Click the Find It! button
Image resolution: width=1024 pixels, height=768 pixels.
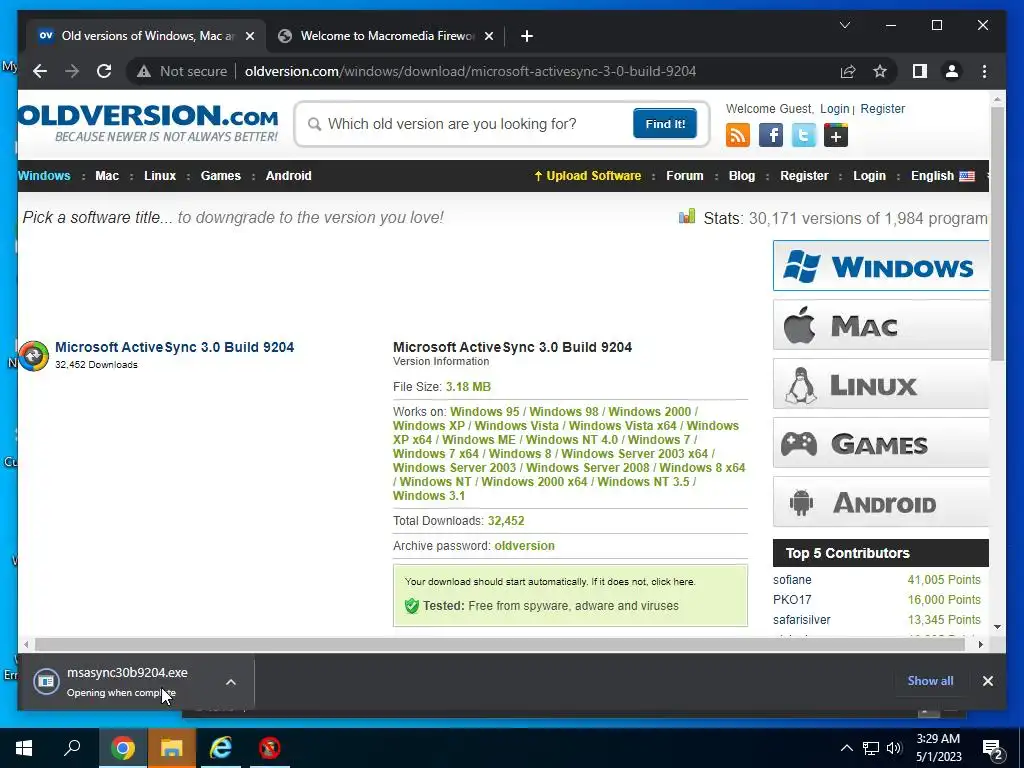point(665,123)
